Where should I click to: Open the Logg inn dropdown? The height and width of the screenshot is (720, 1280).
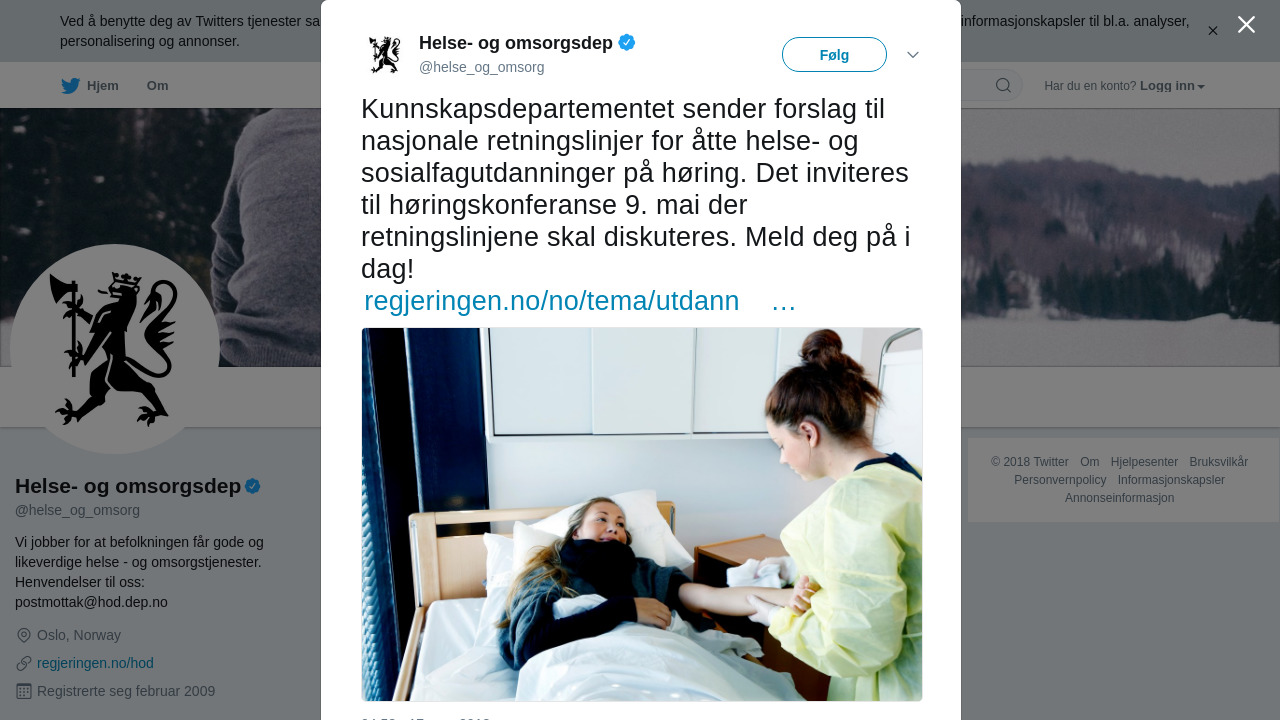(x=1172, y=86)
